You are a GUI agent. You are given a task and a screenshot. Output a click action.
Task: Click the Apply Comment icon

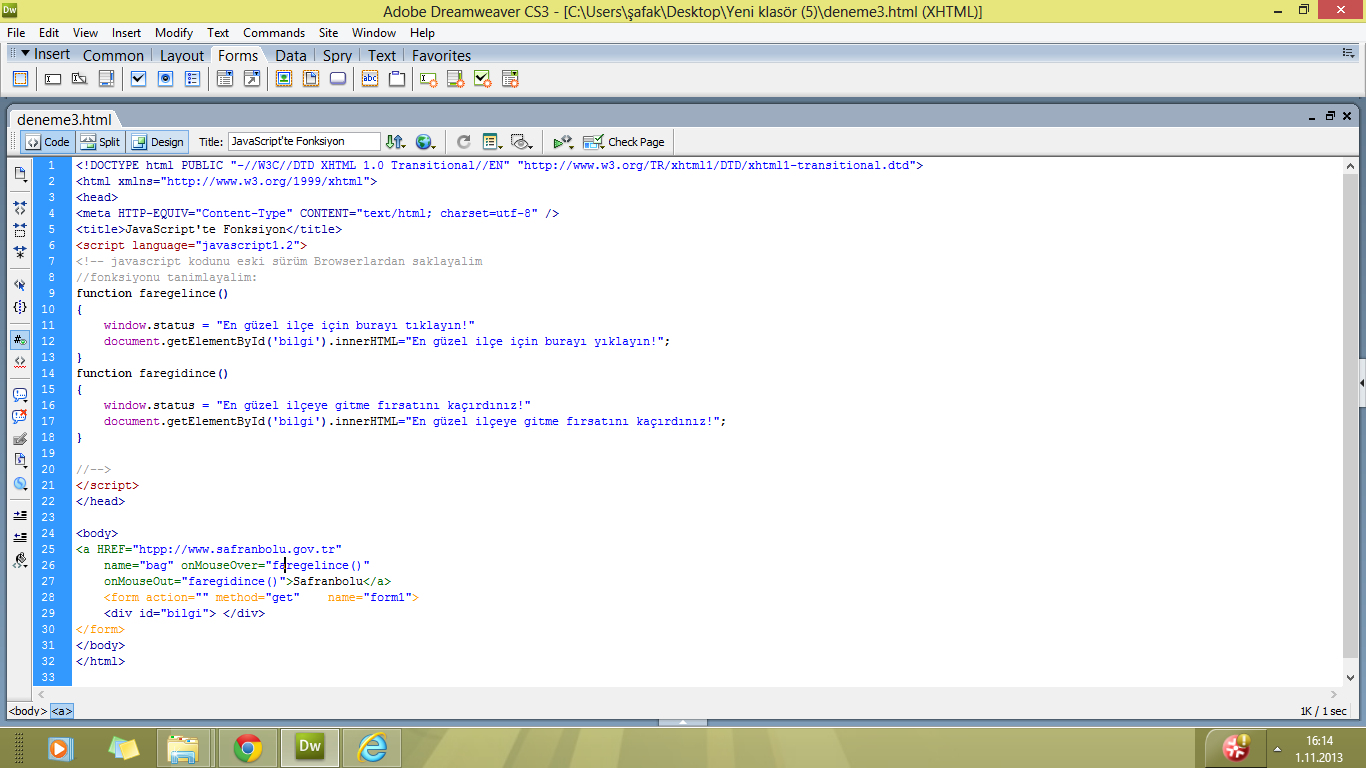point(20,395)
